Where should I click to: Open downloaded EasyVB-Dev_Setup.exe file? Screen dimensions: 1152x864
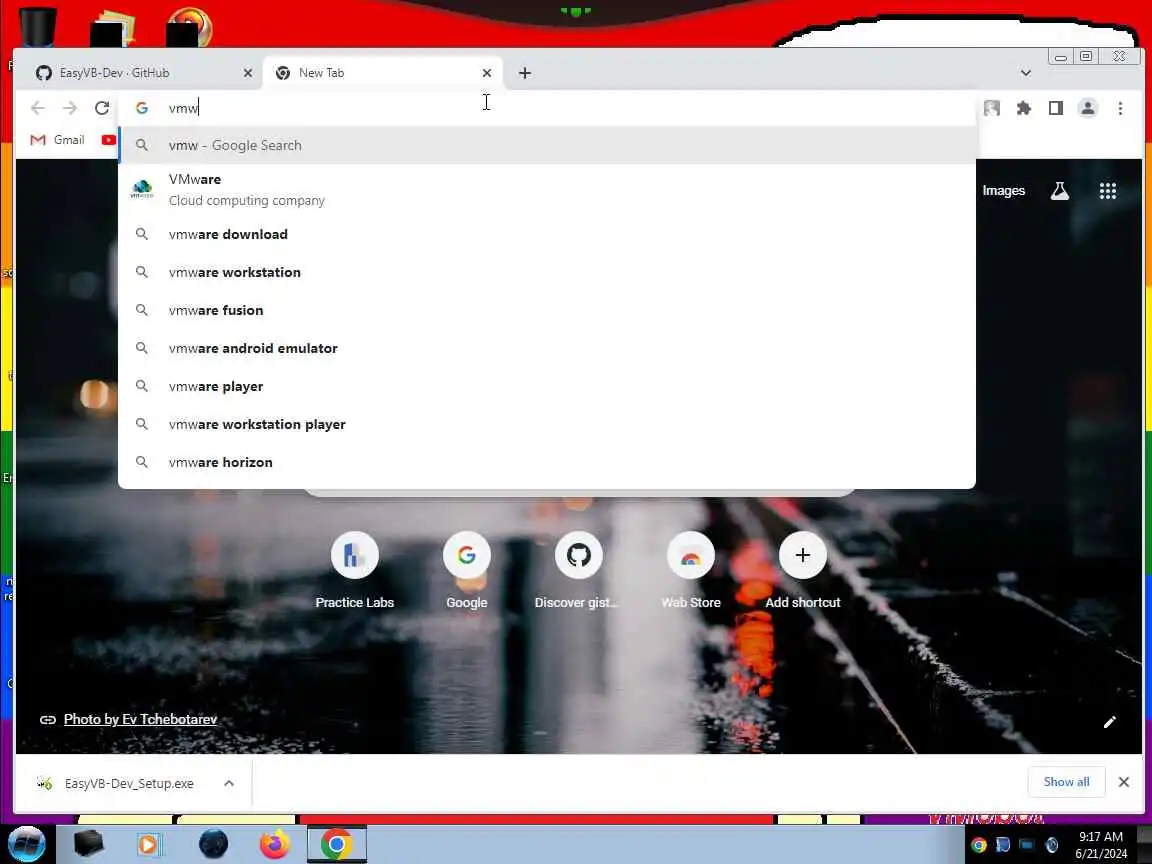tap(118, 783)
